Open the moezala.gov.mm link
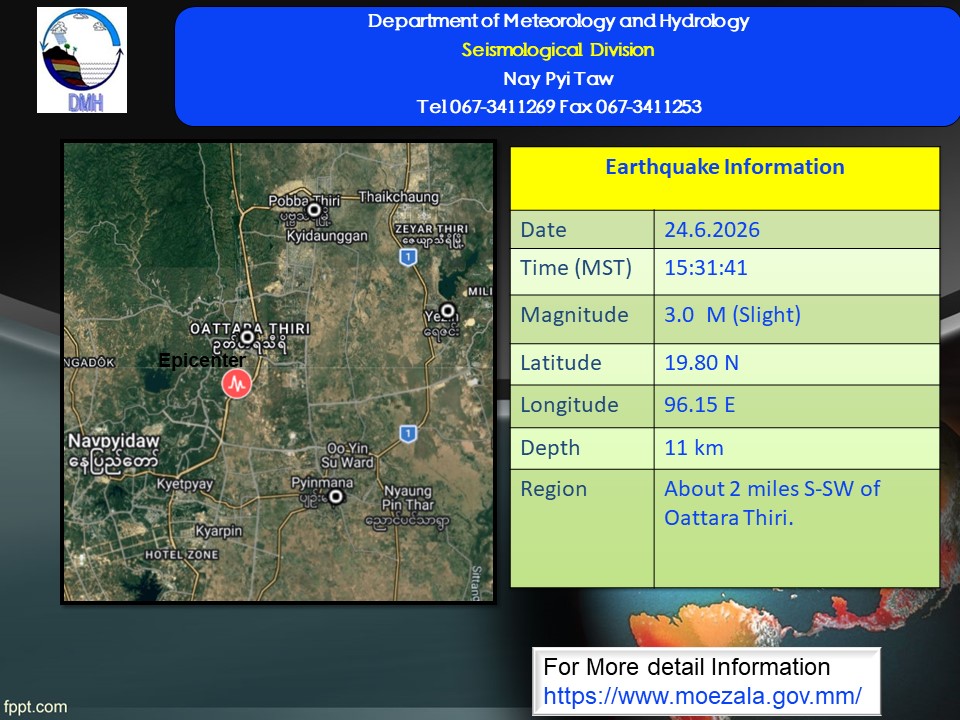This screenshot has height=720, width=960. pos(702,696)
